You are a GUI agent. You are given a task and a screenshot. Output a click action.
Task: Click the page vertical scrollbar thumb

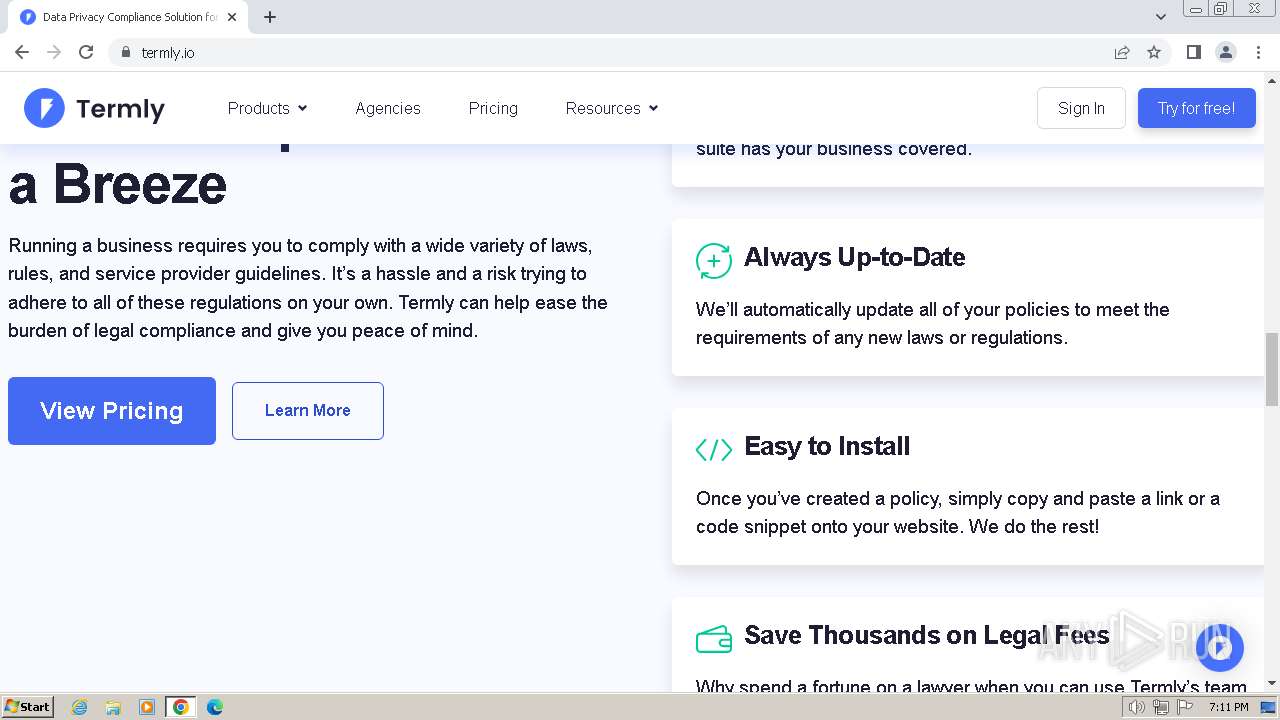point(1271,369)
